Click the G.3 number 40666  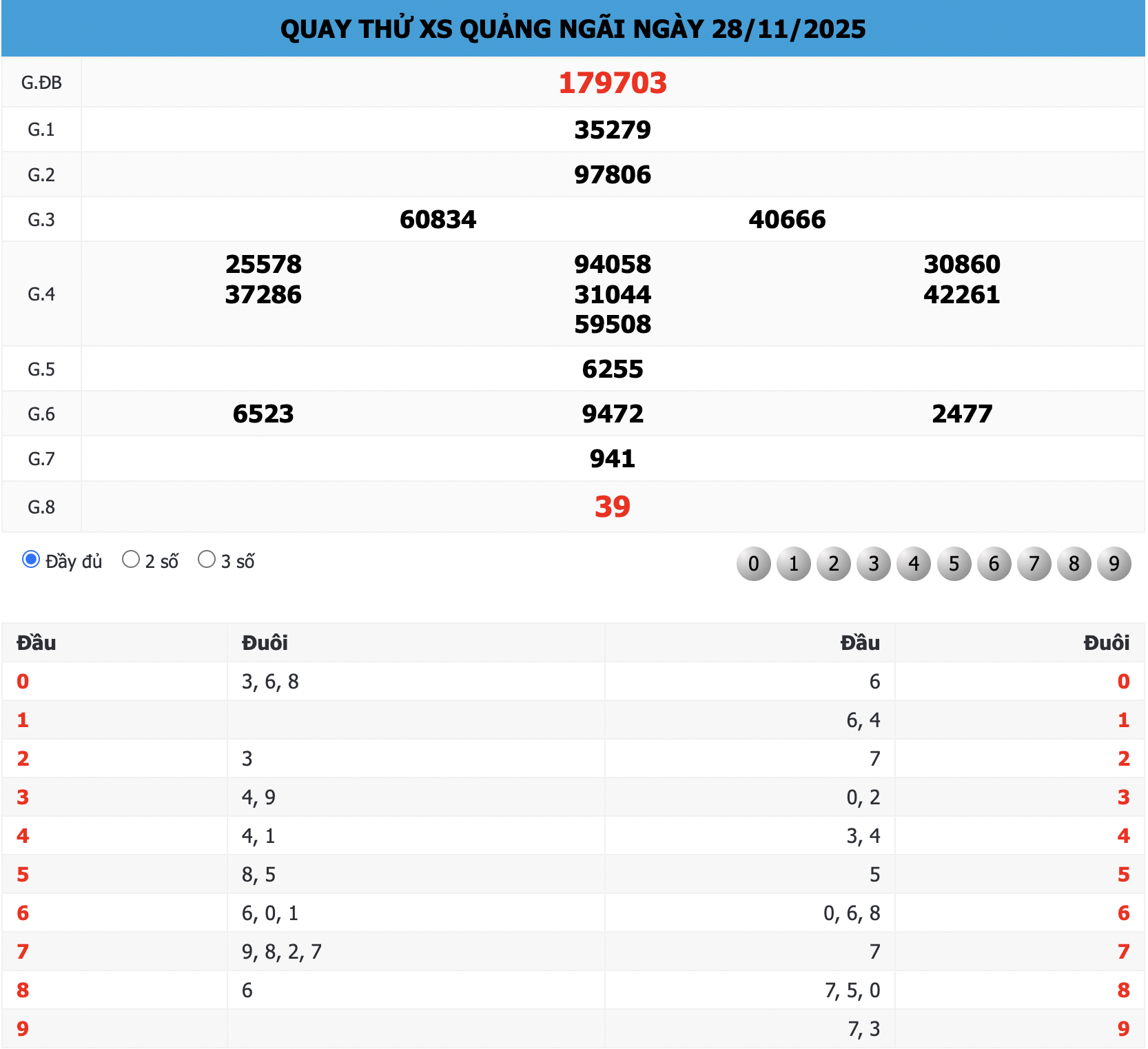787,219
